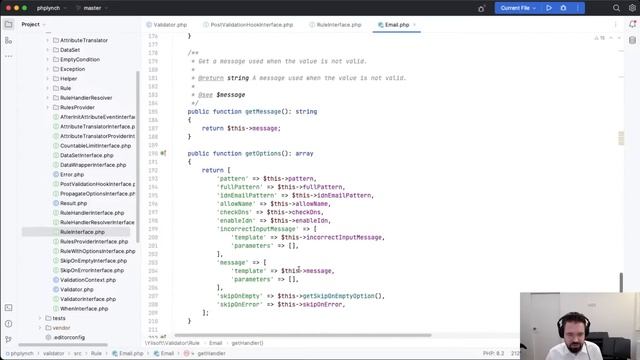Screen dimensions: 640x360
Task: Click the project tree horizontal scrollbar
Action: pos(63,345)
